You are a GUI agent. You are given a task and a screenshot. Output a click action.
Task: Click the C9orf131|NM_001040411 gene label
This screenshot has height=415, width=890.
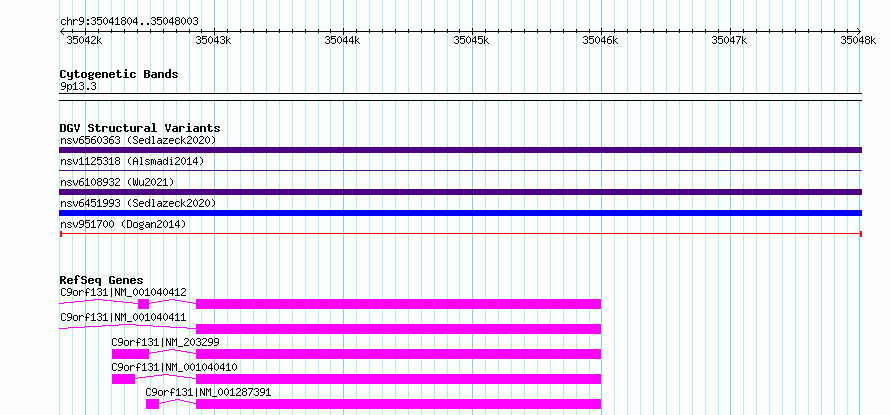pos(123,317)
